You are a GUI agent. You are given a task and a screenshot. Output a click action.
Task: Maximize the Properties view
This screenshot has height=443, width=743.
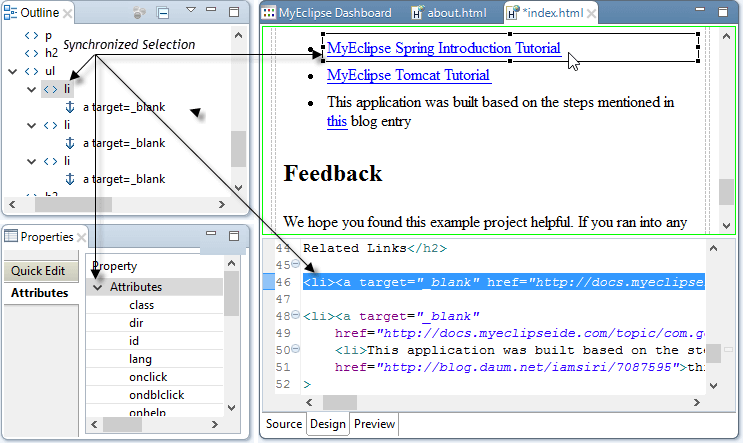coord(234,236)
